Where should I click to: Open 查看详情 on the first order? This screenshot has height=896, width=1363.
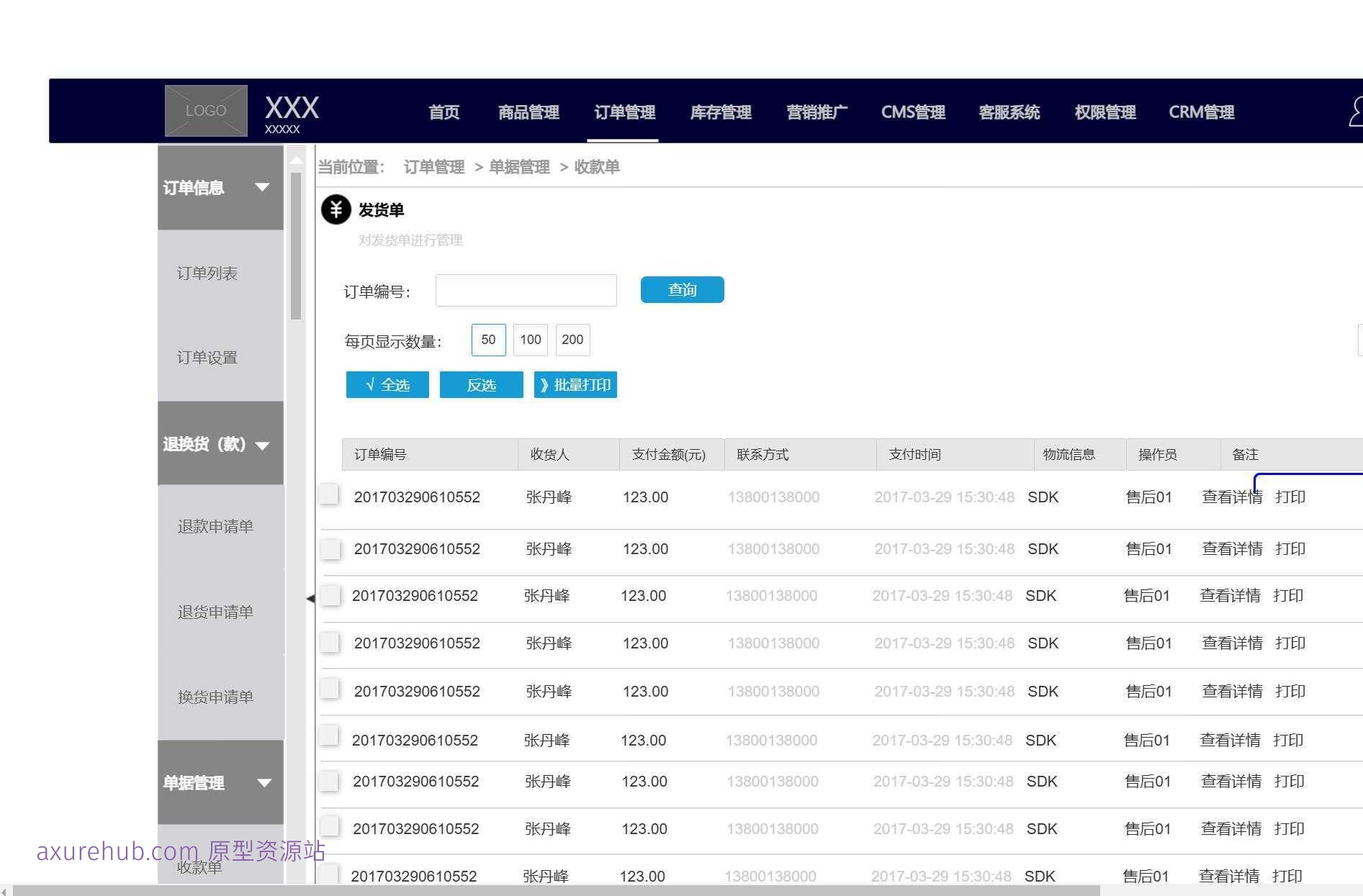[1231, 497]
